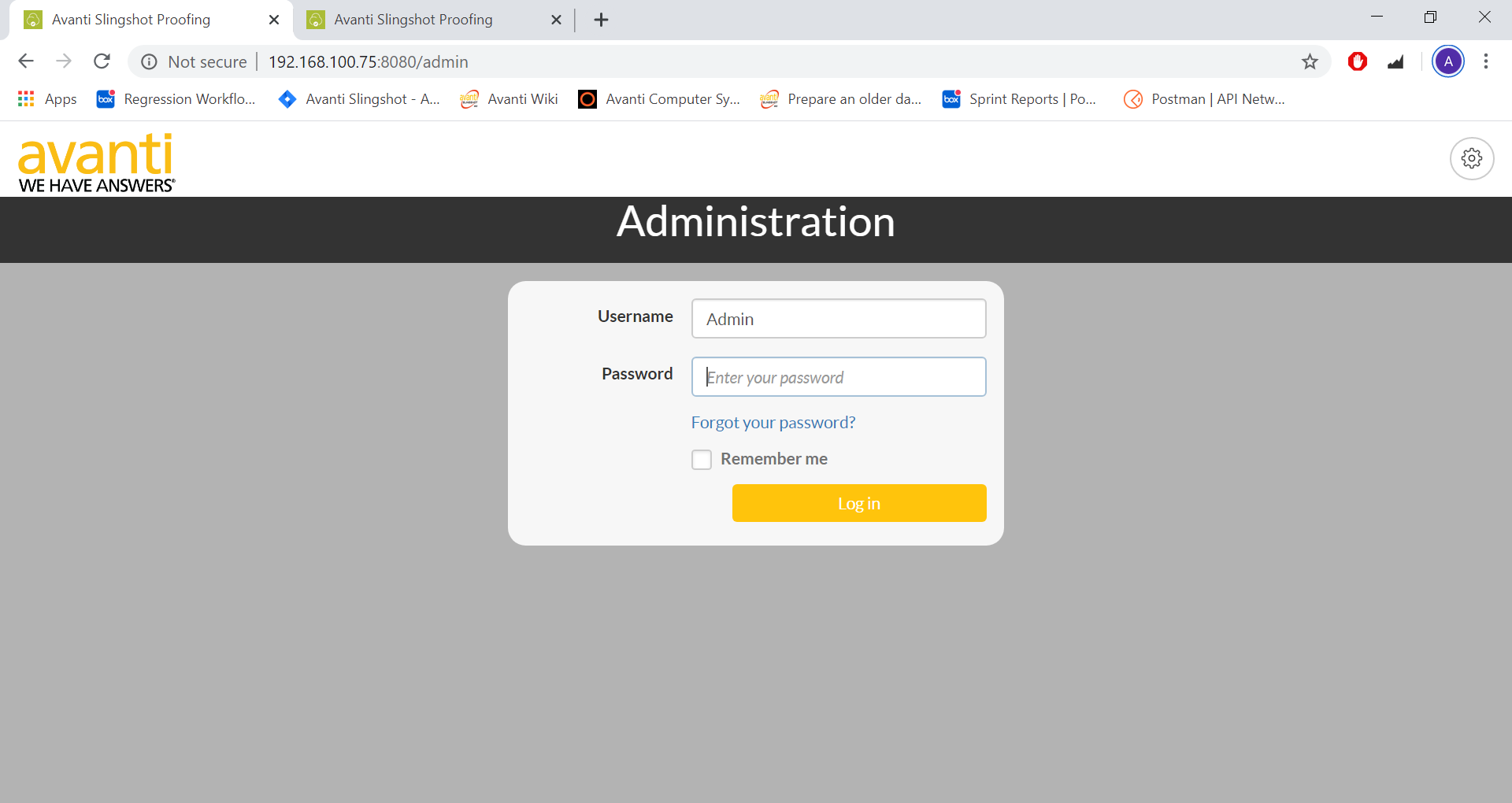Open Avanti Slingshot - A... bookmark

coord(359,99)
